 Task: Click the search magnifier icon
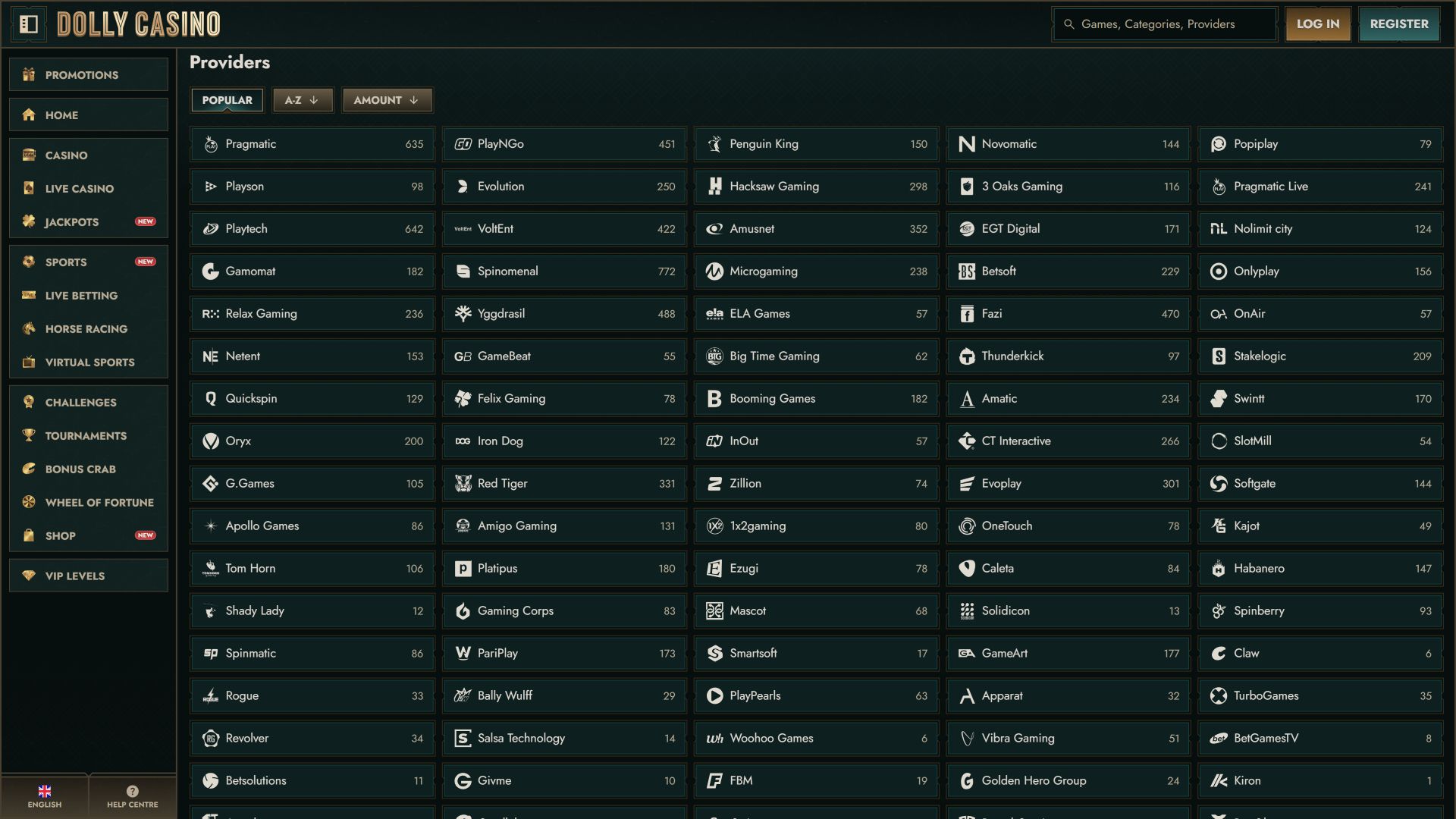[x=1068, y=24]
